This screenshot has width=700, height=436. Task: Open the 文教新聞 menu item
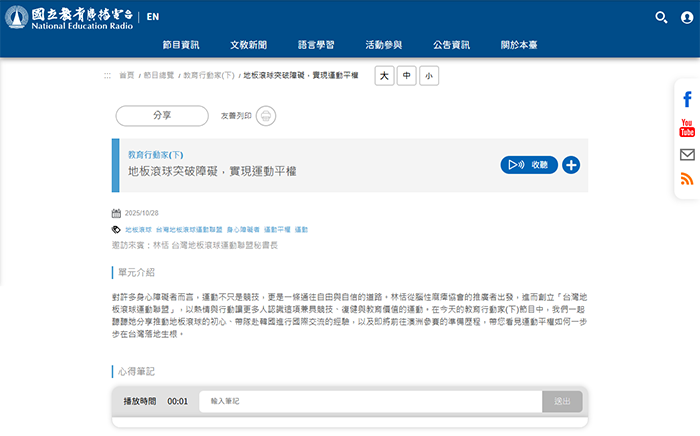tap(248, 45)
